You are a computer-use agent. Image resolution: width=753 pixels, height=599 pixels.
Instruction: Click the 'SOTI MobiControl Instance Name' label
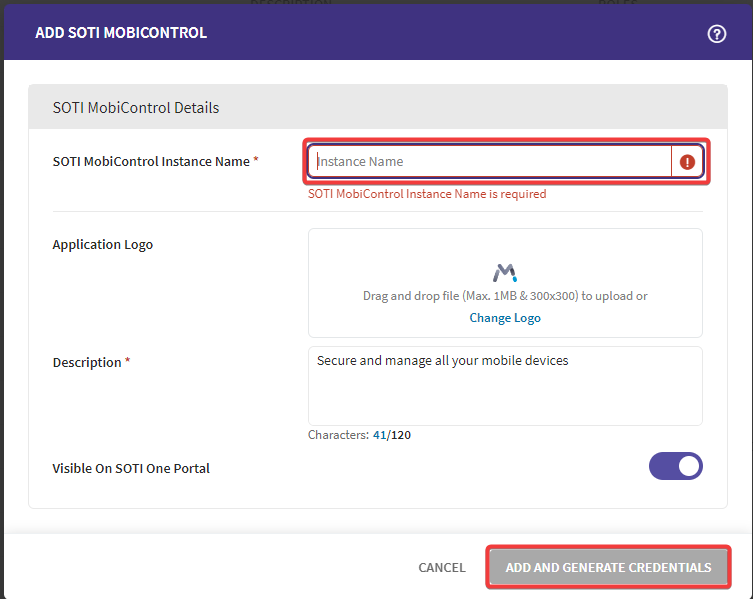151,161
